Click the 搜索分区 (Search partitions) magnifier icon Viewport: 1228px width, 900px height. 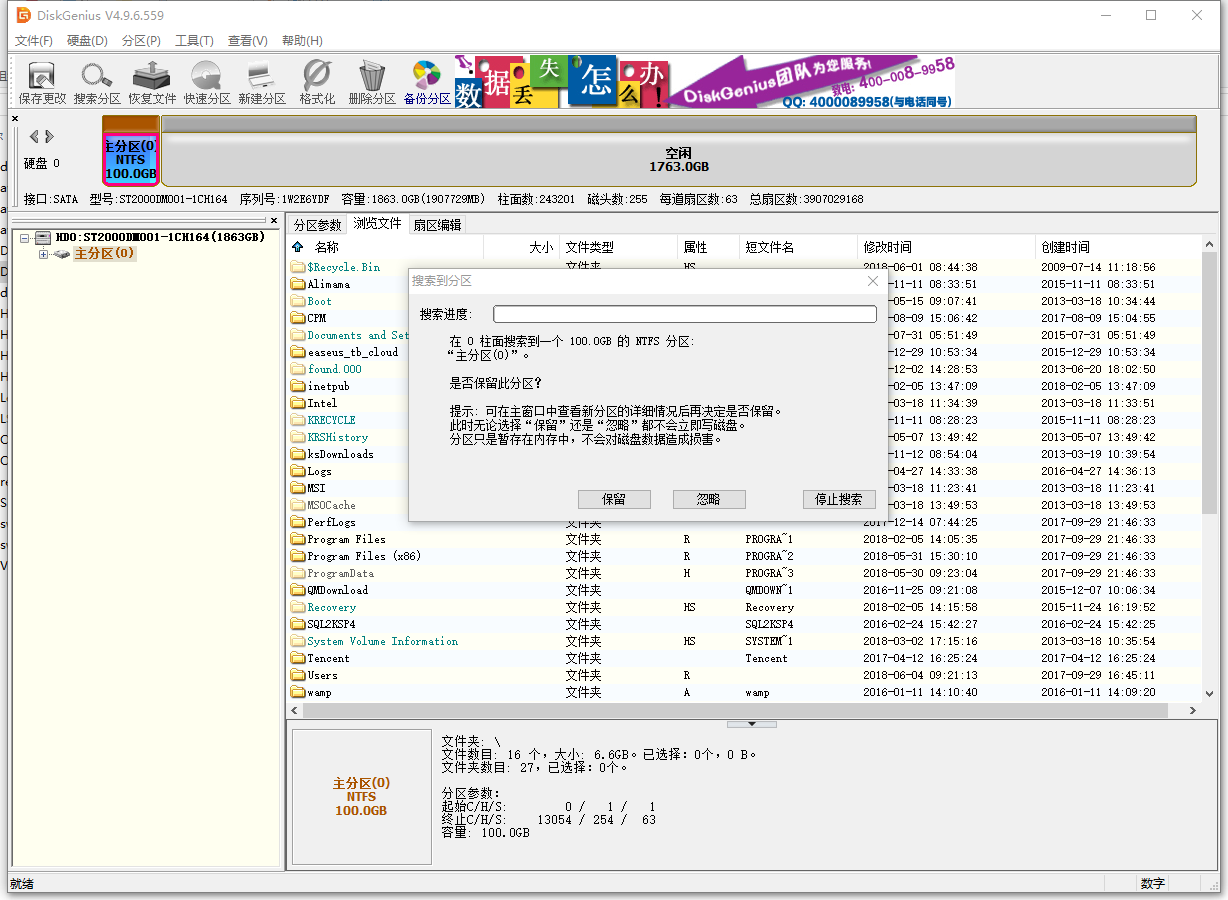point(97,81)
